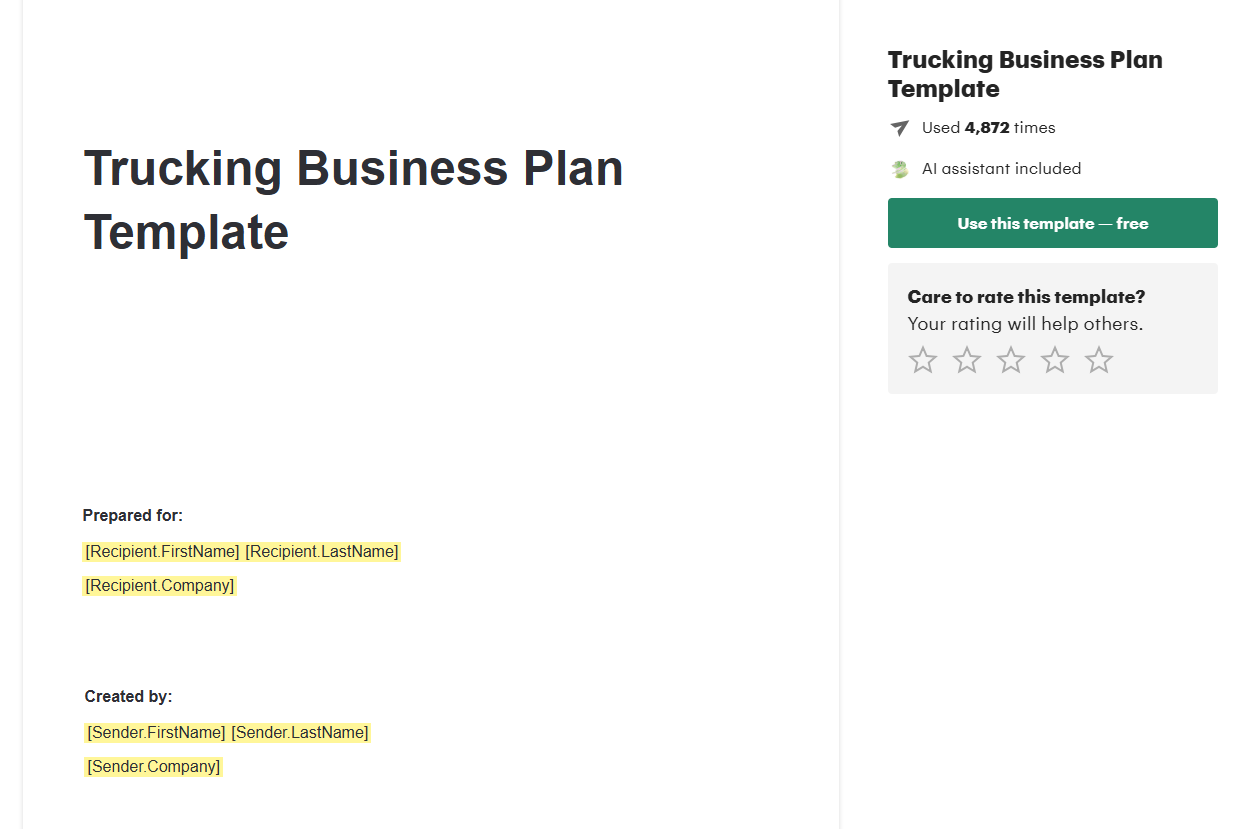Click the 'Prepared for:' label
This screenshot has height=829, width=1240.
pyautogui.click(x=133, y=516)
